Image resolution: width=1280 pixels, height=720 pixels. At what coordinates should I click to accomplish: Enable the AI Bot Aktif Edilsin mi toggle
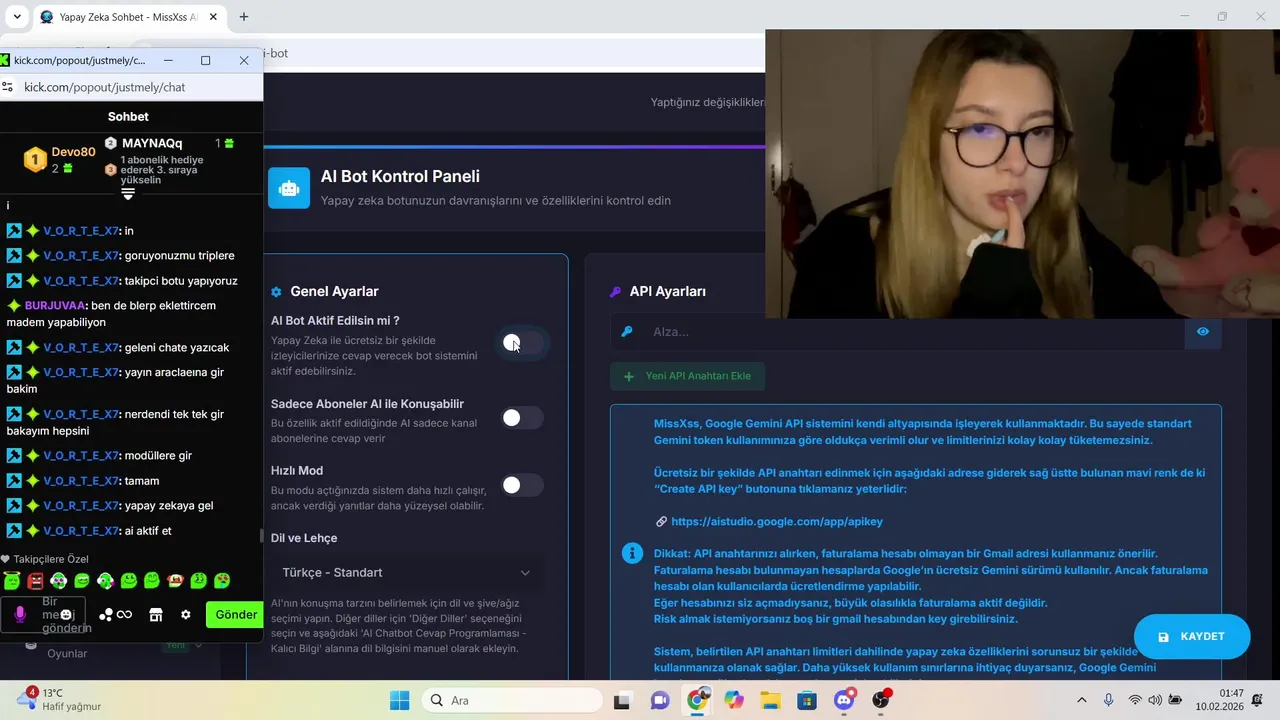click(522, 343)
